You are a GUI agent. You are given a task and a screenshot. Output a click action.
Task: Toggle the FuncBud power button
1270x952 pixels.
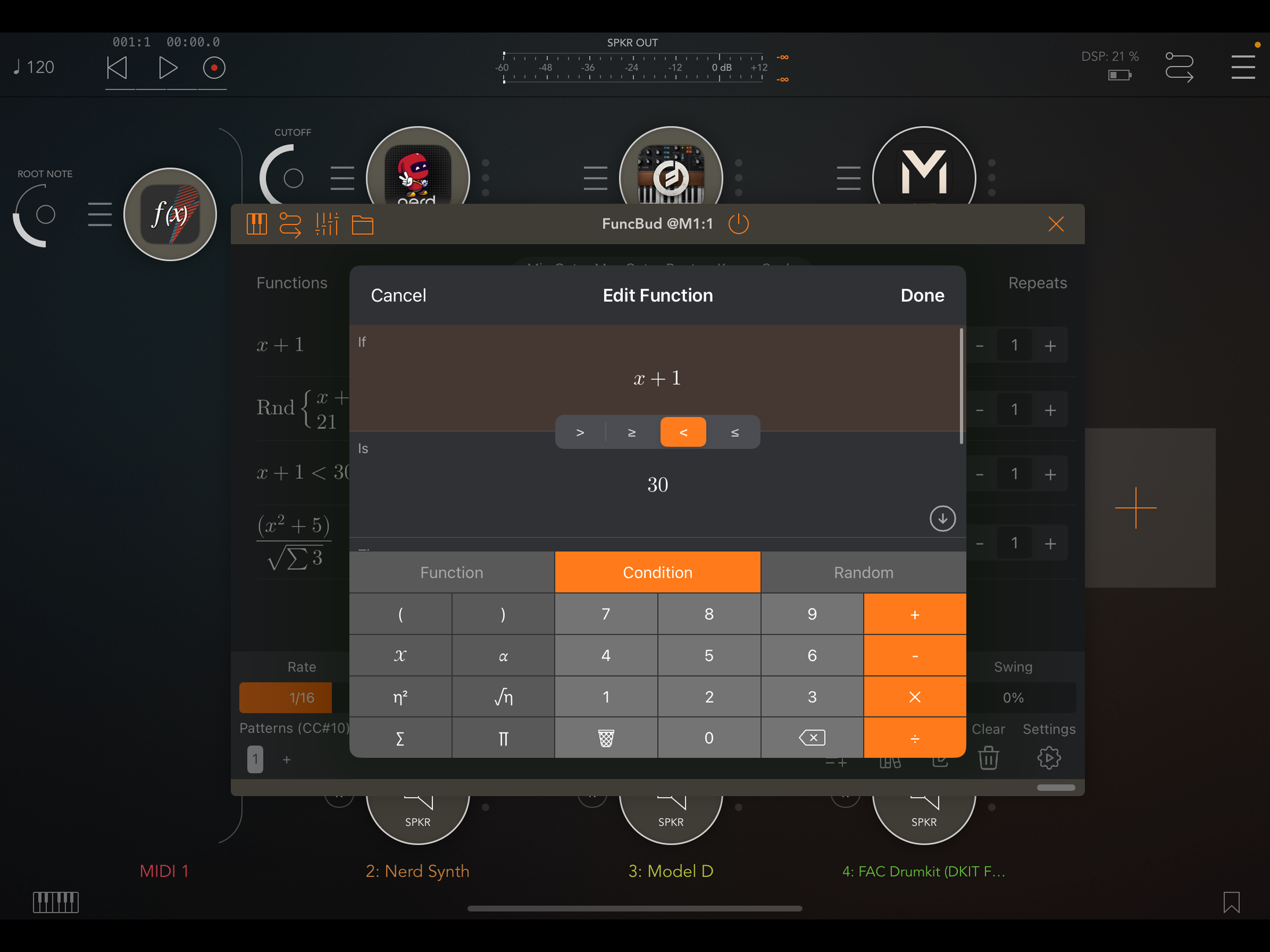click(x=738, y=224)
